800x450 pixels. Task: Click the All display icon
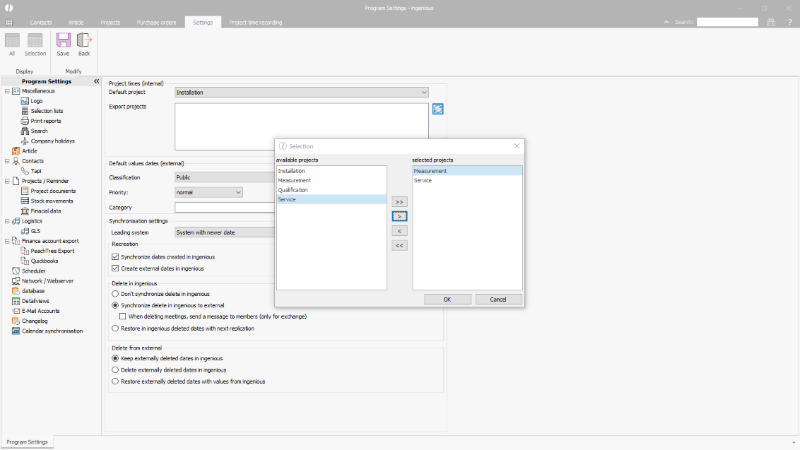coord(12,44)
